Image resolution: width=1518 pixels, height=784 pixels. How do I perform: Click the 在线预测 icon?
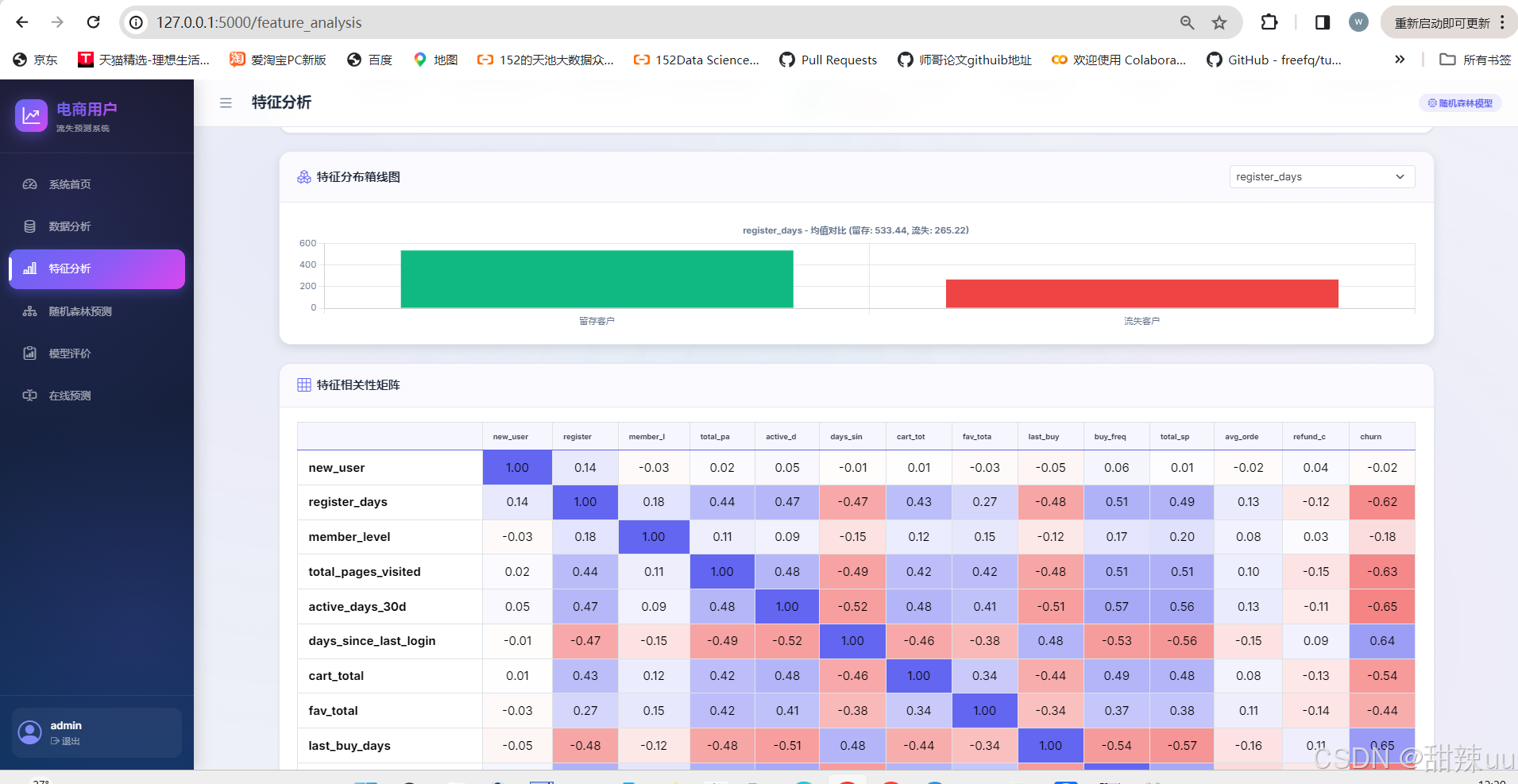(30, 396)
